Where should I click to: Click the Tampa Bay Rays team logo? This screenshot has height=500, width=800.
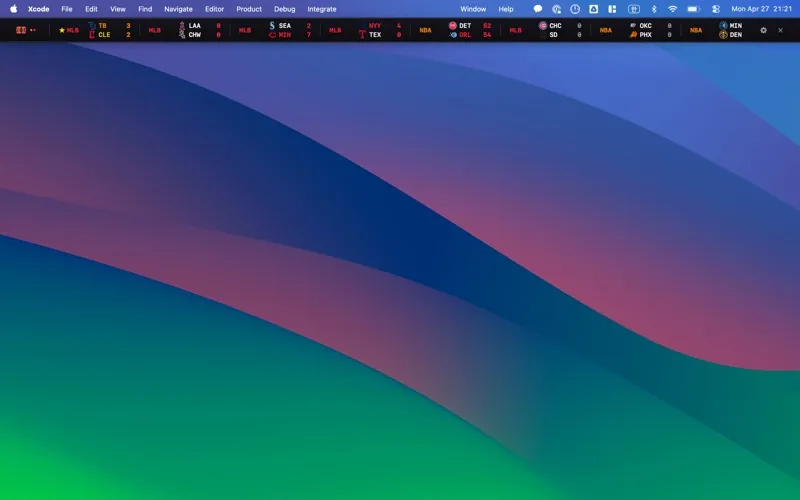coord(92,26)
